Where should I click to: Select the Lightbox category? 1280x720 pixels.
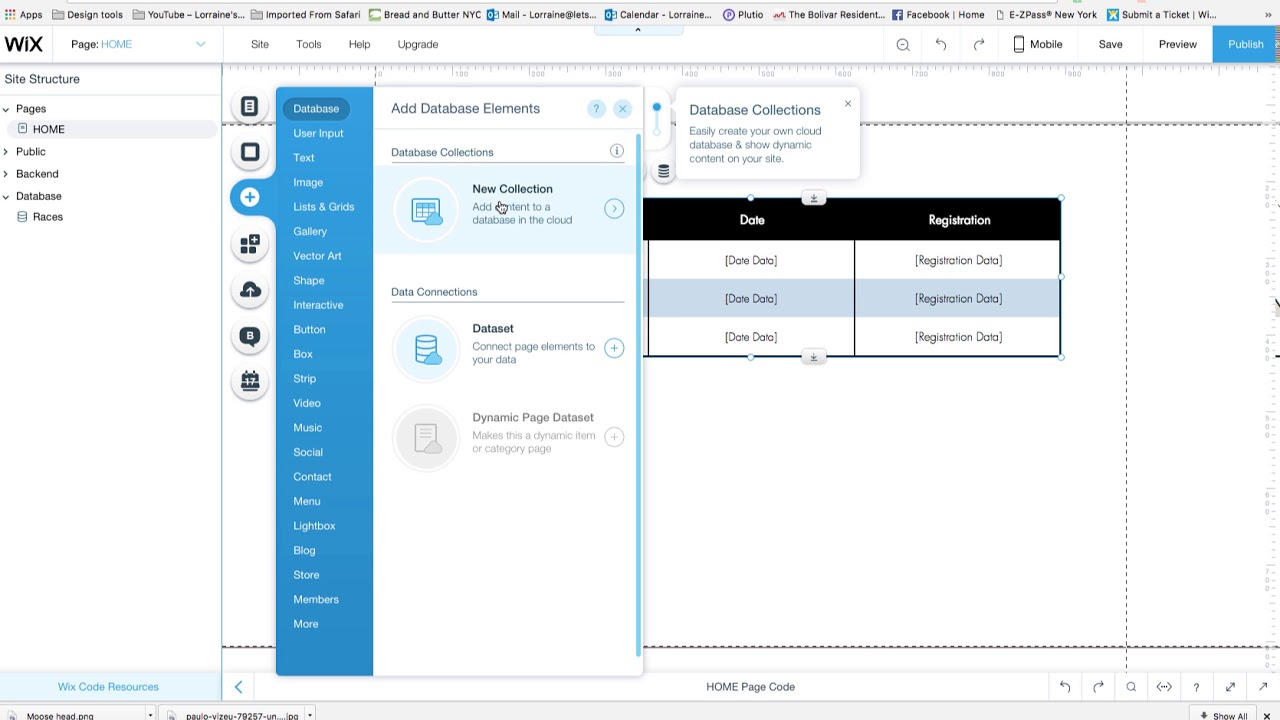(x=314, y=526)
